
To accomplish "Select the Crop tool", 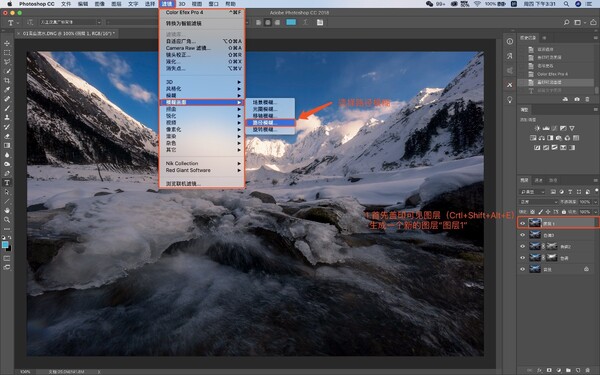I will coord(7,80).
